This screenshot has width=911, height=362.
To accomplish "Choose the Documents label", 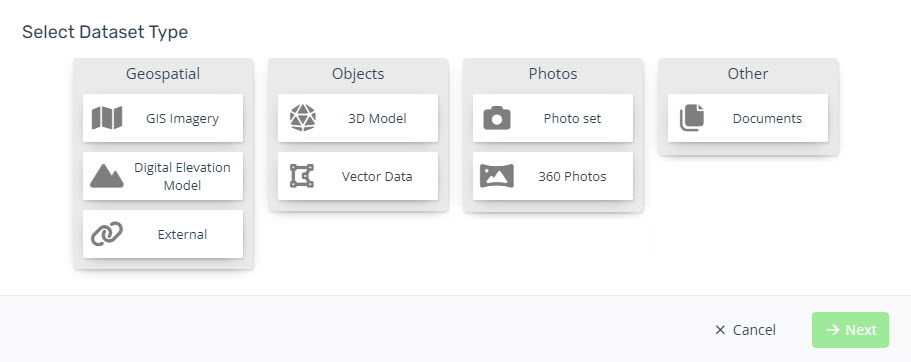I will pos(767,119).
